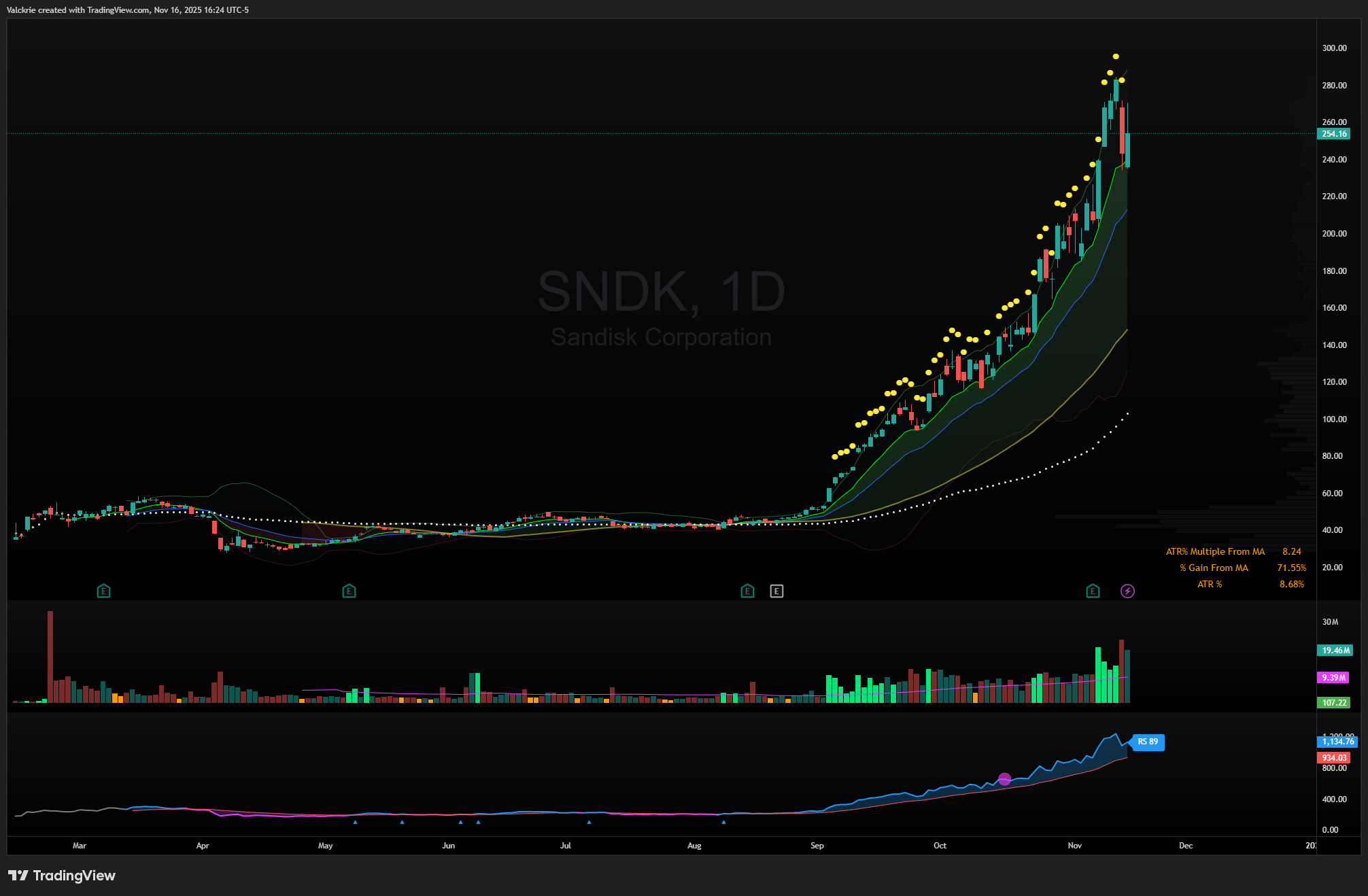Click the ATR% Multiple From MA text
Screen dimensions: 1368x896
pos(1215,551)
